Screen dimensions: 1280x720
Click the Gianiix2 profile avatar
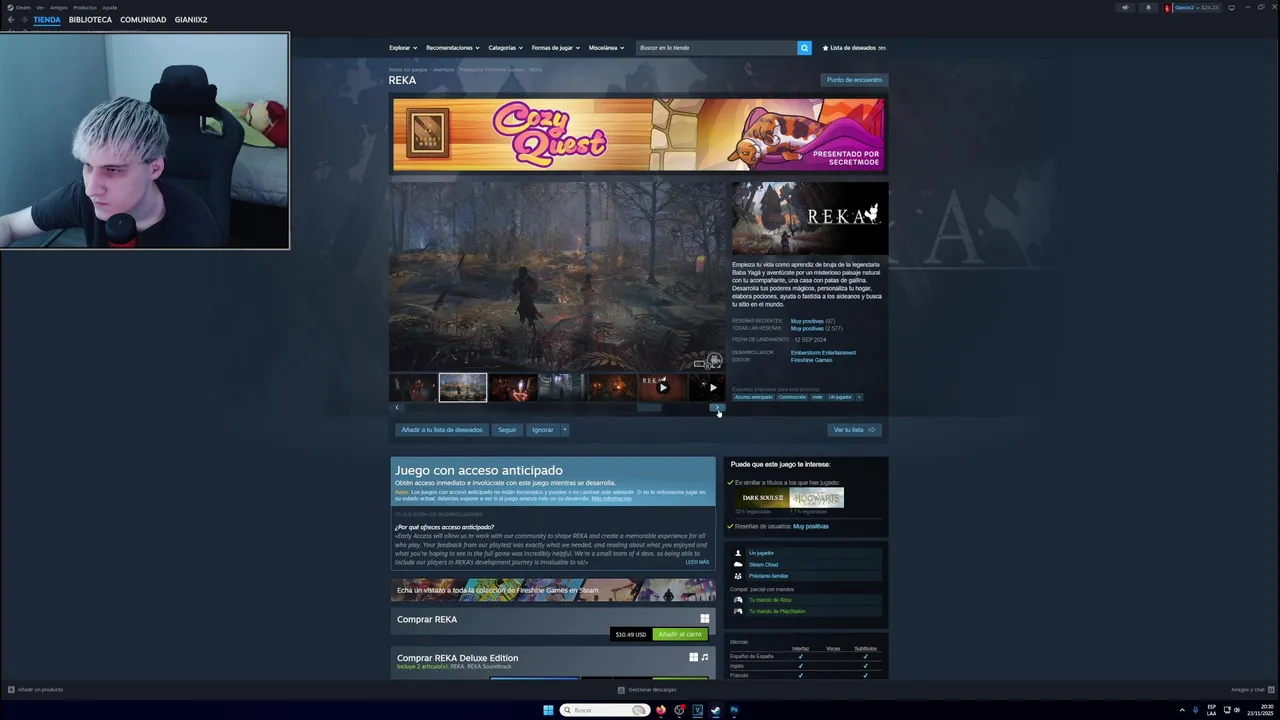click(1168, 7)
